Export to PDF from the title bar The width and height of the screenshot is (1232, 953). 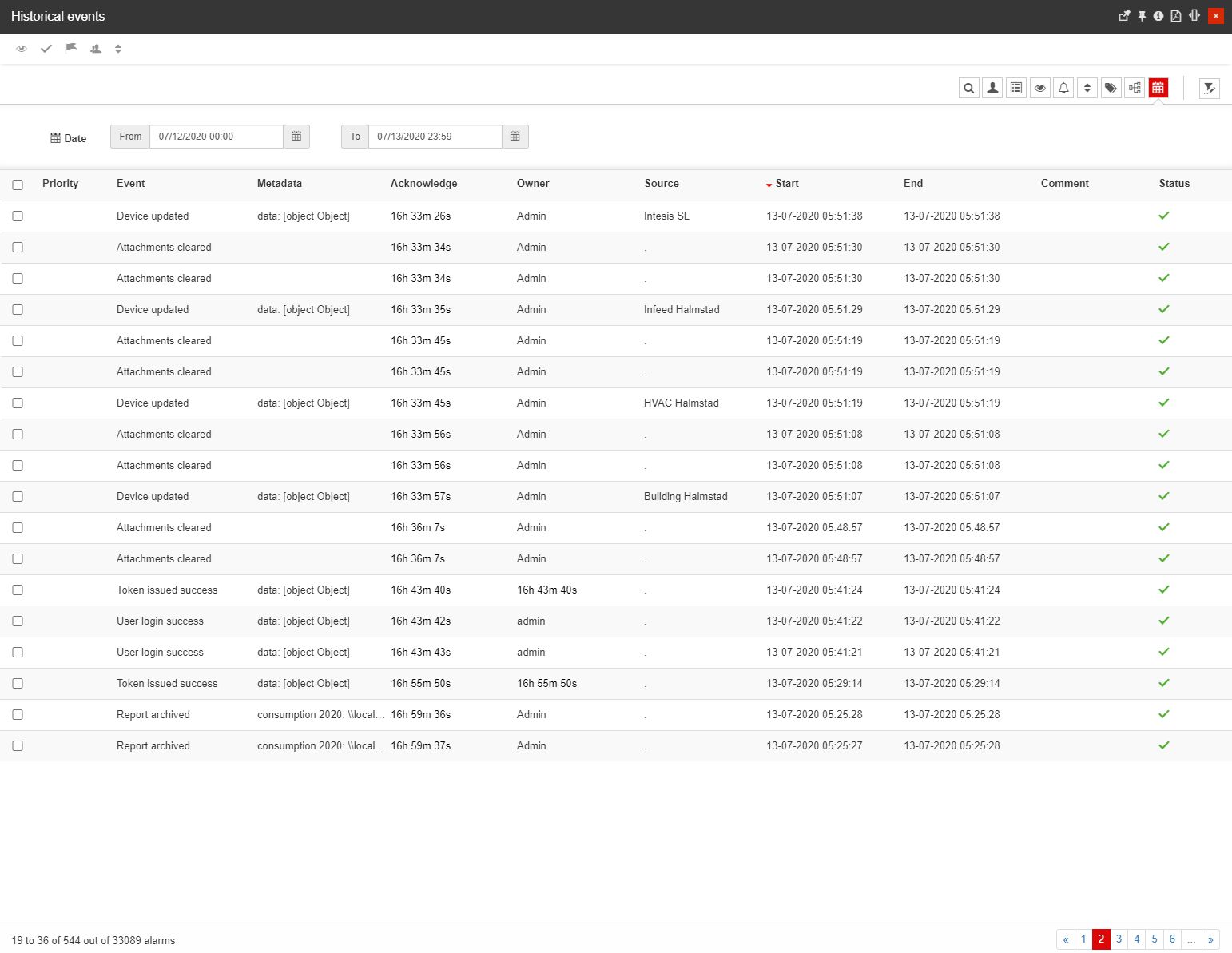tap(1176, 16)
